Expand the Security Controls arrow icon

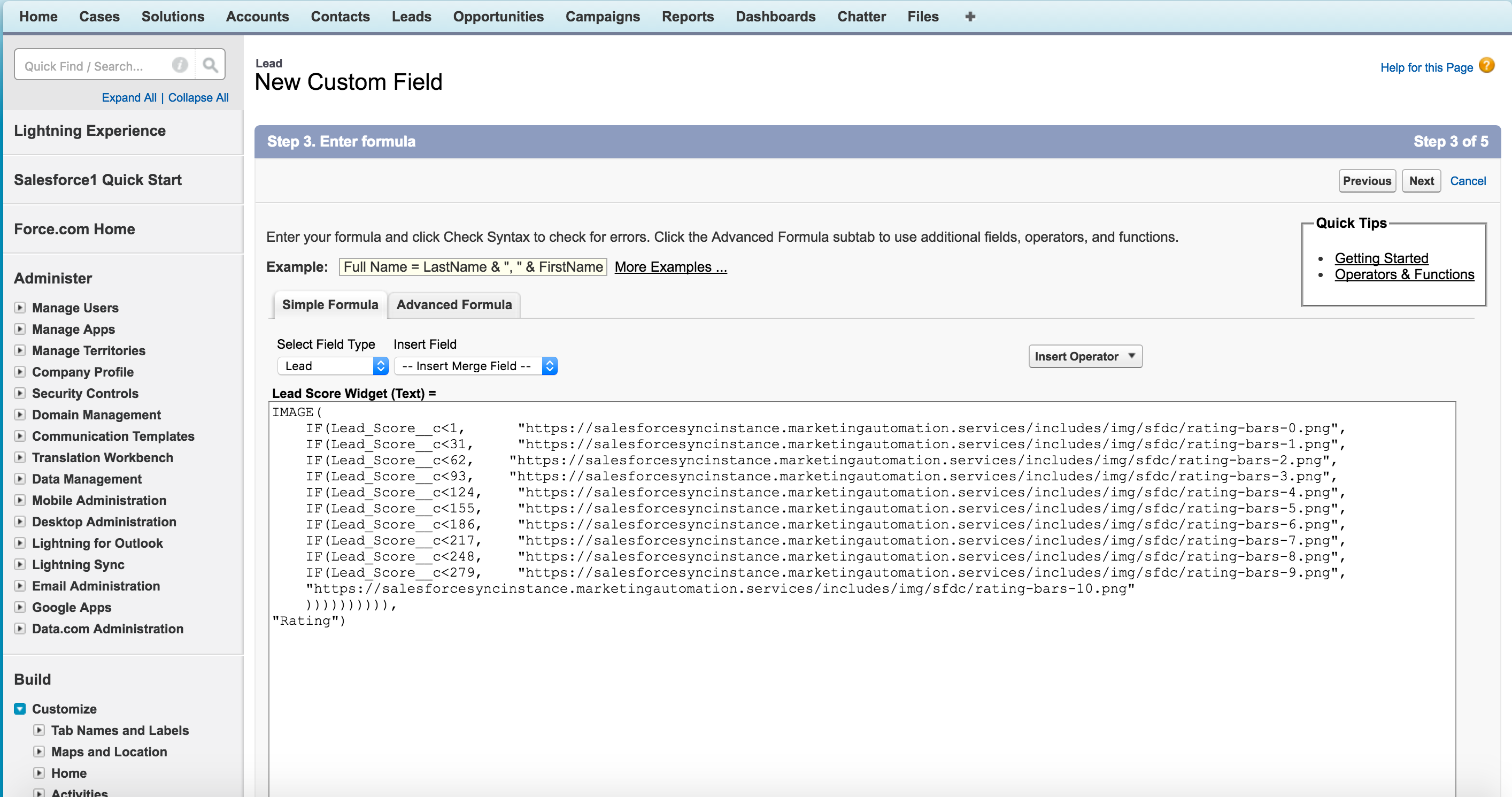[20, 394]
